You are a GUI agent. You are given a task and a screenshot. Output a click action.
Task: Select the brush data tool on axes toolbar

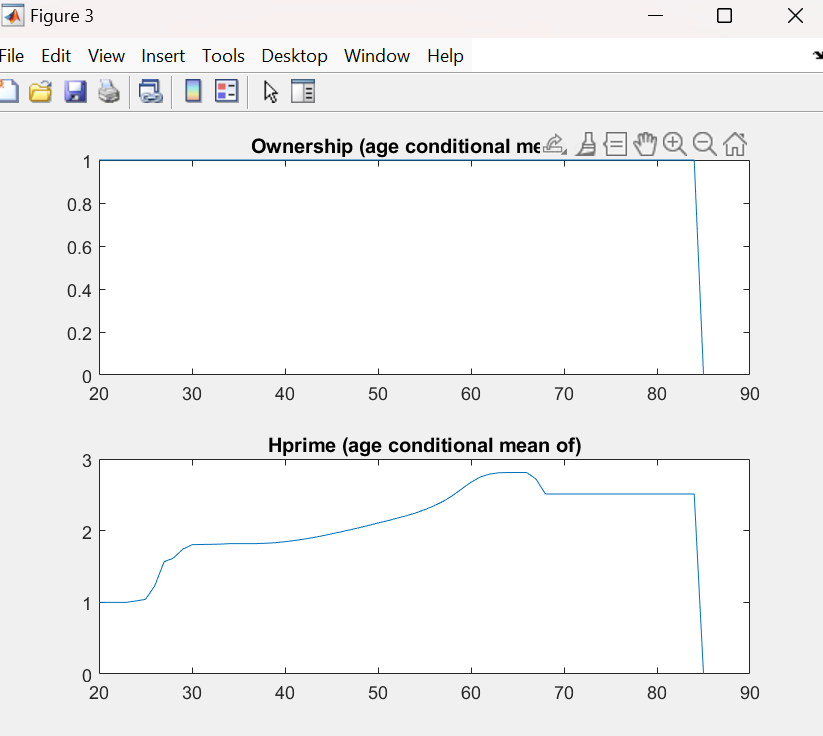586,144
